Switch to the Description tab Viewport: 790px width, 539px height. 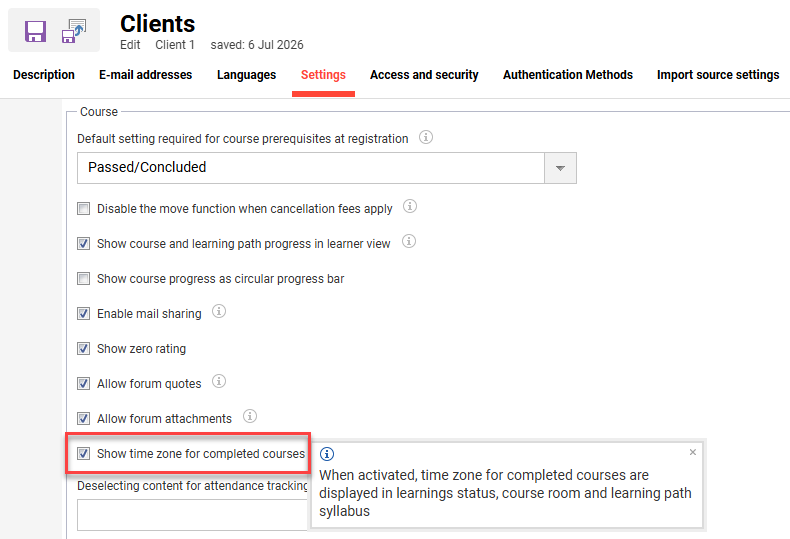[44, 75]
